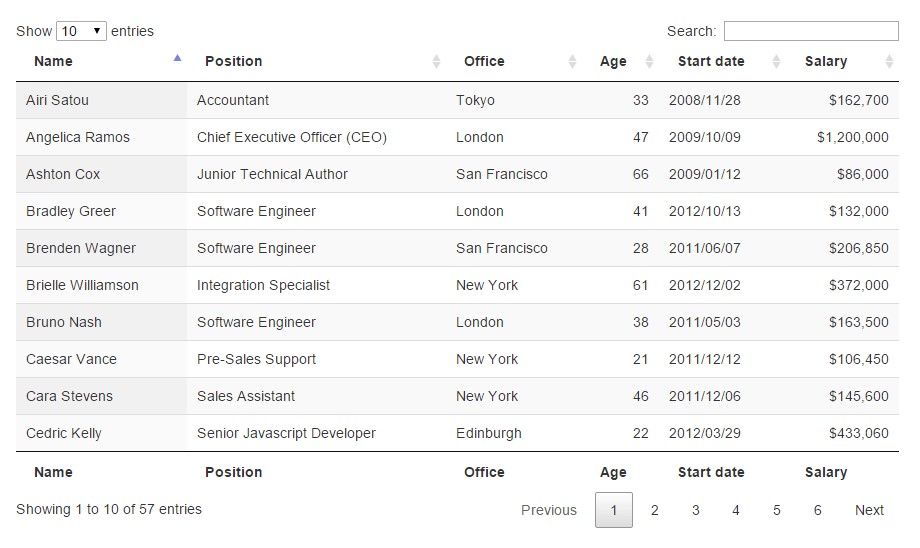This screenshot has width=920, height=548.
Task: Click the sort arrows icon beside Age
Action: pos(649,62)
